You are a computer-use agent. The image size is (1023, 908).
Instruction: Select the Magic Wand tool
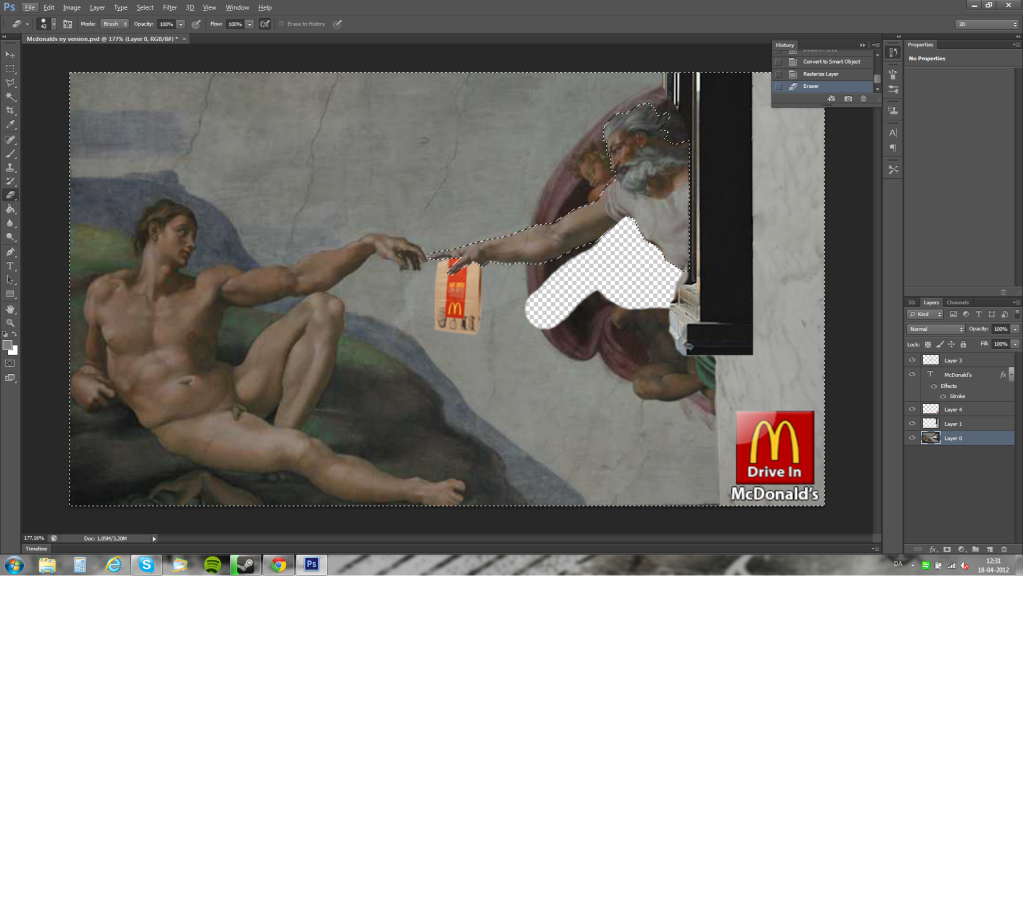pyautogui.click(x=10, y=97)
